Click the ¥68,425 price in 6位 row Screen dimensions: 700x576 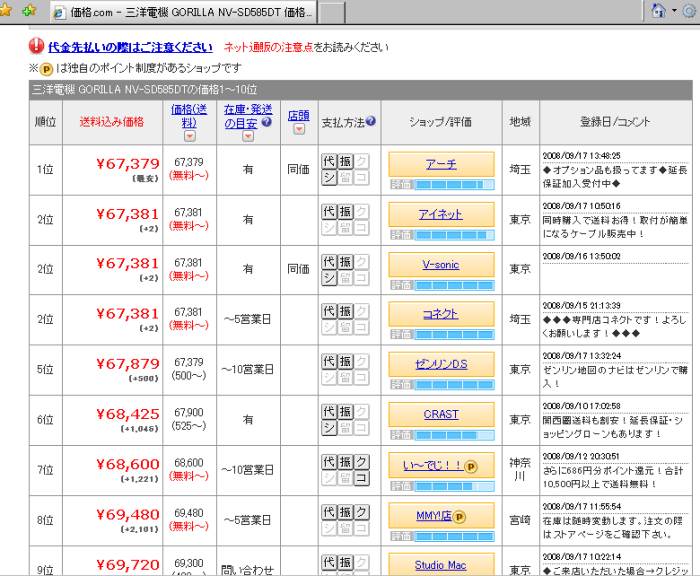[128, 414]
